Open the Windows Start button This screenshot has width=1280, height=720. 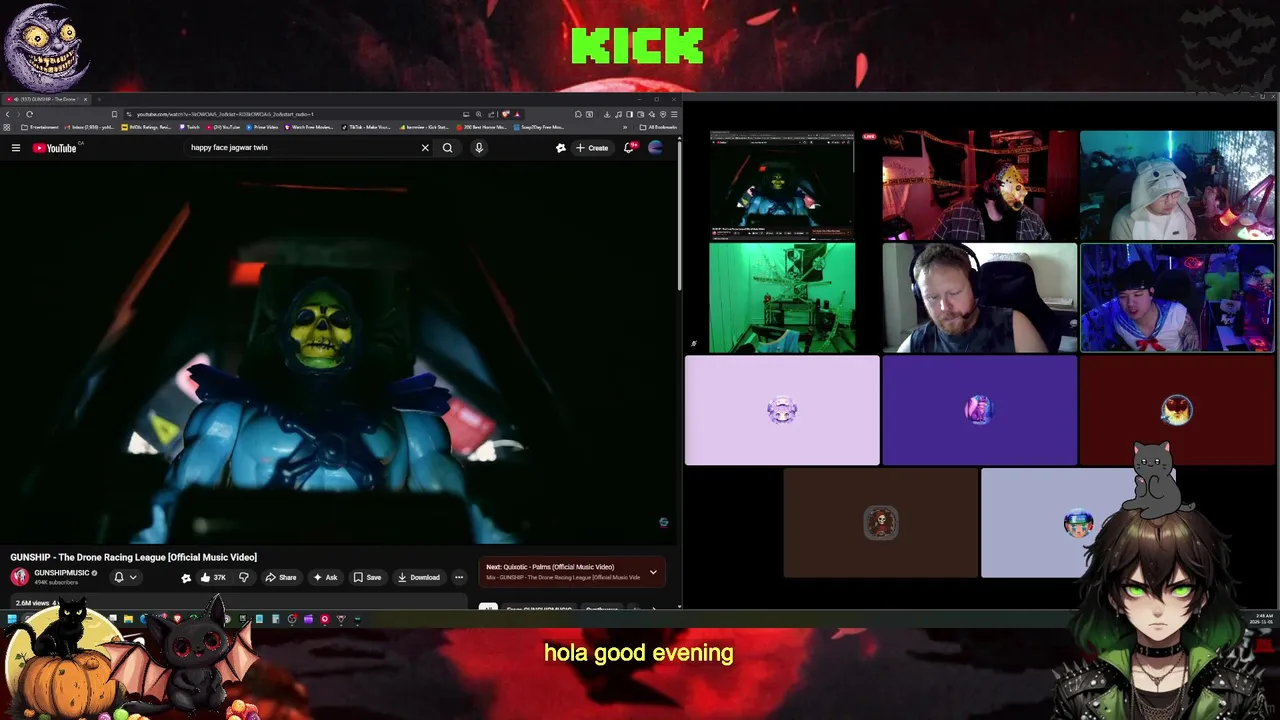coord(12,619)
